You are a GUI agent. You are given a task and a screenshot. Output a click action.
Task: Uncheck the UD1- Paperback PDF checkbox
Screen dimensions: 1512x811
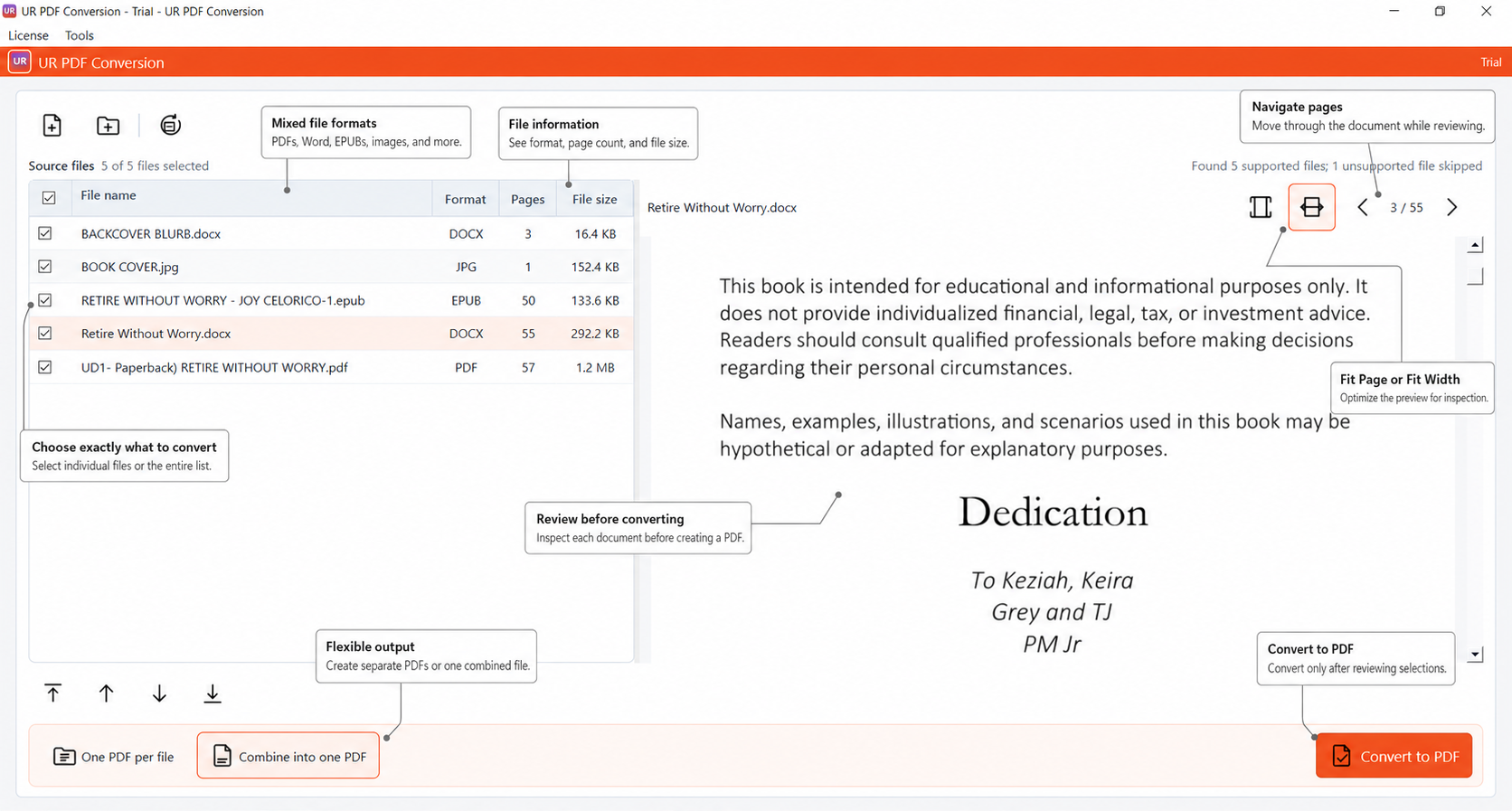(45, 367)
